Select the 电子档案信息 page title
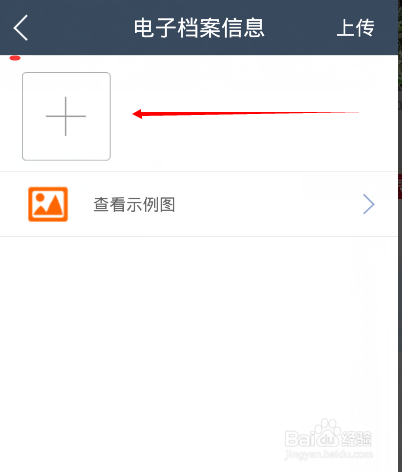 click(199, 28)
